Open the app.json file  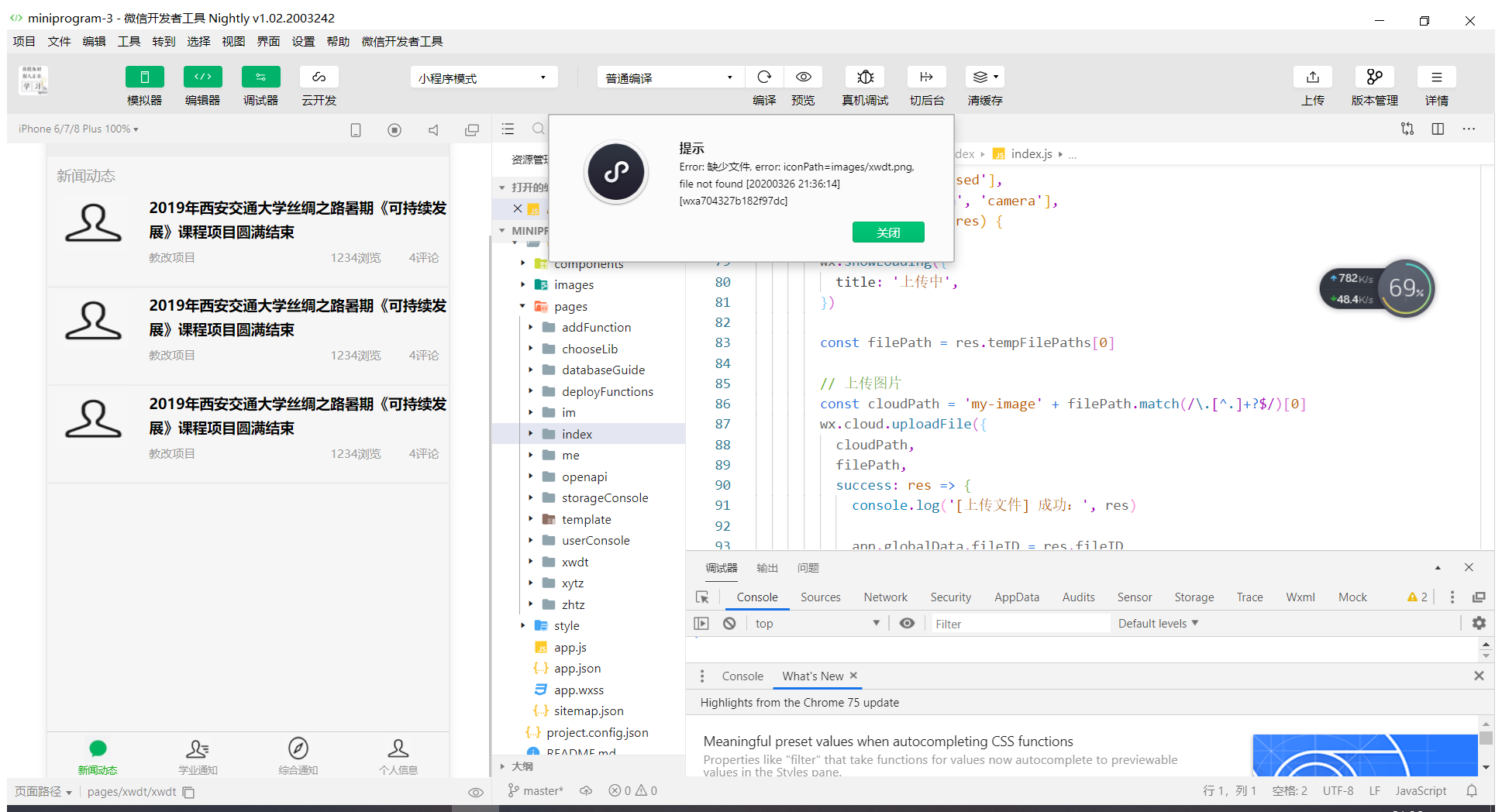point(577,669)
